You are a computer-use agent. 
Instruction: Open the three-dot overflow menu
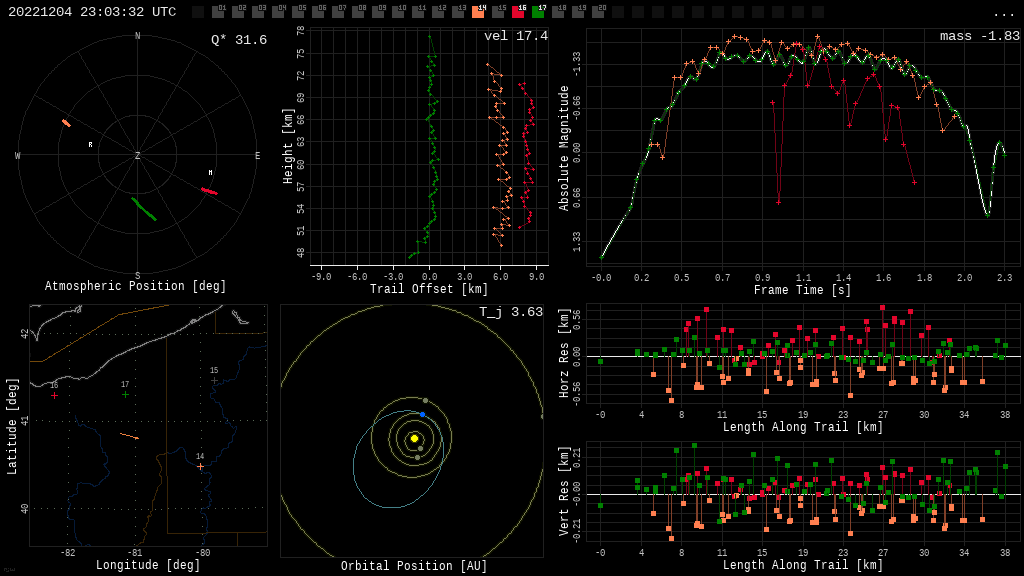click(1003, 13)
